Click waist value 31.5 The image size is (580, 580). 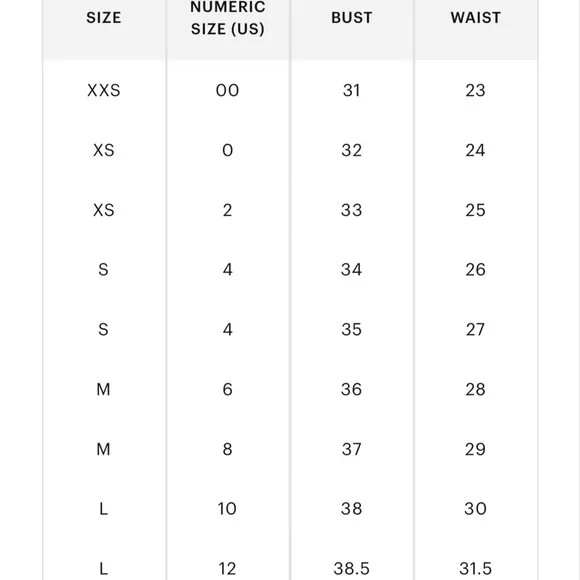tap(475, 569)
